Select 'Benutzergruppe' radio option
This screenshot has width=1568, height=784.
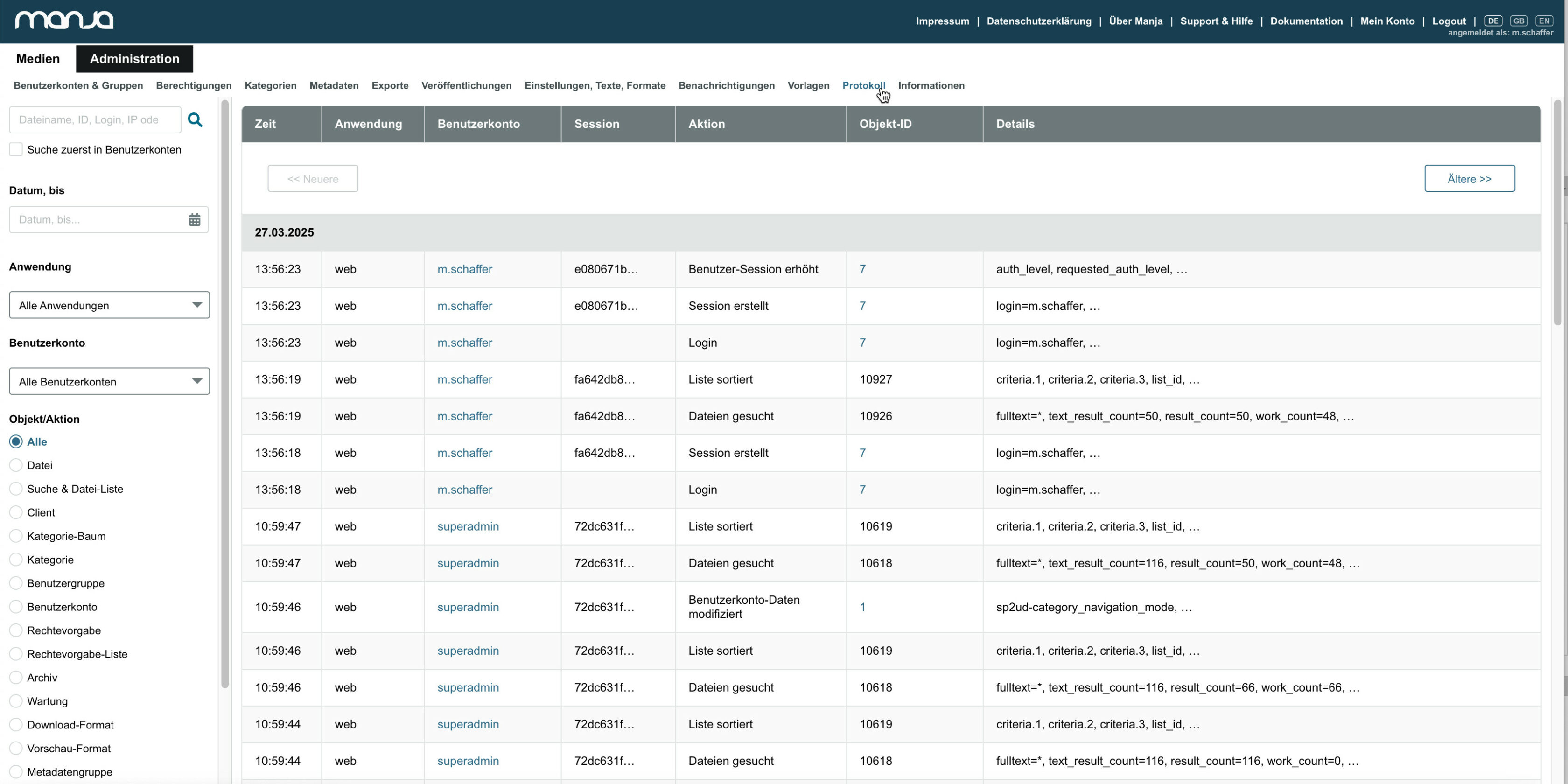point(16,583)
